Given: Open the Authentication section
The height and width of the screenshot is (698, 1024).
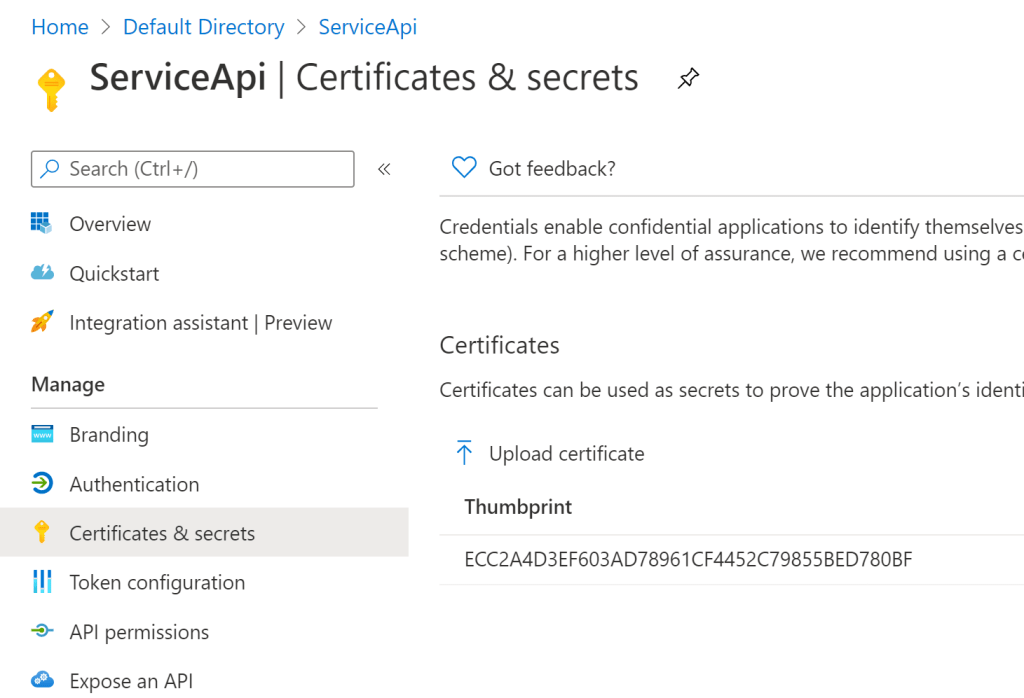Looking at the screenshot, I should pos(134,484).
